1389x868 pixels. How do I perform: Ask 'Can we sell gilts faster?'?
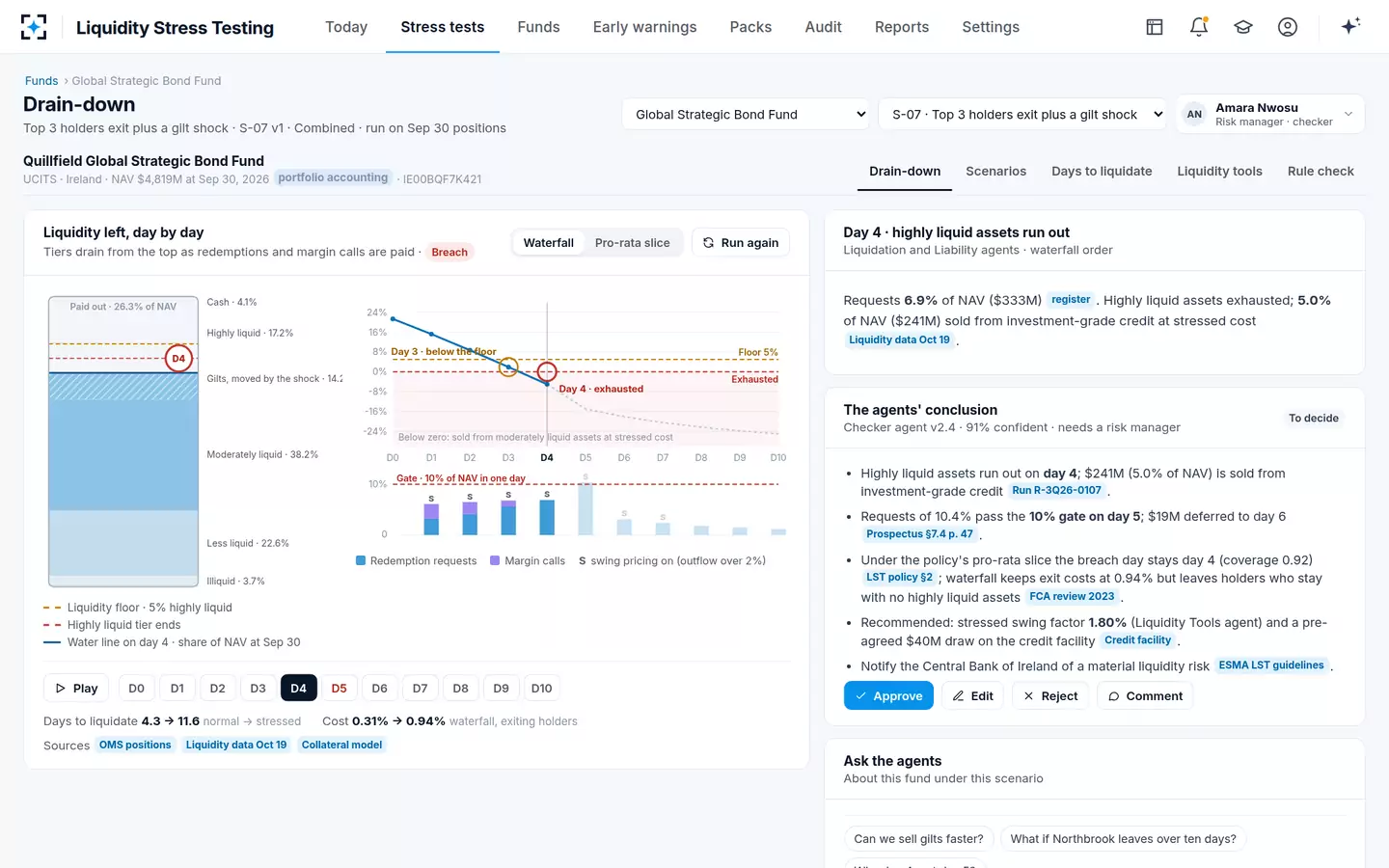click(x=919, y=839)
